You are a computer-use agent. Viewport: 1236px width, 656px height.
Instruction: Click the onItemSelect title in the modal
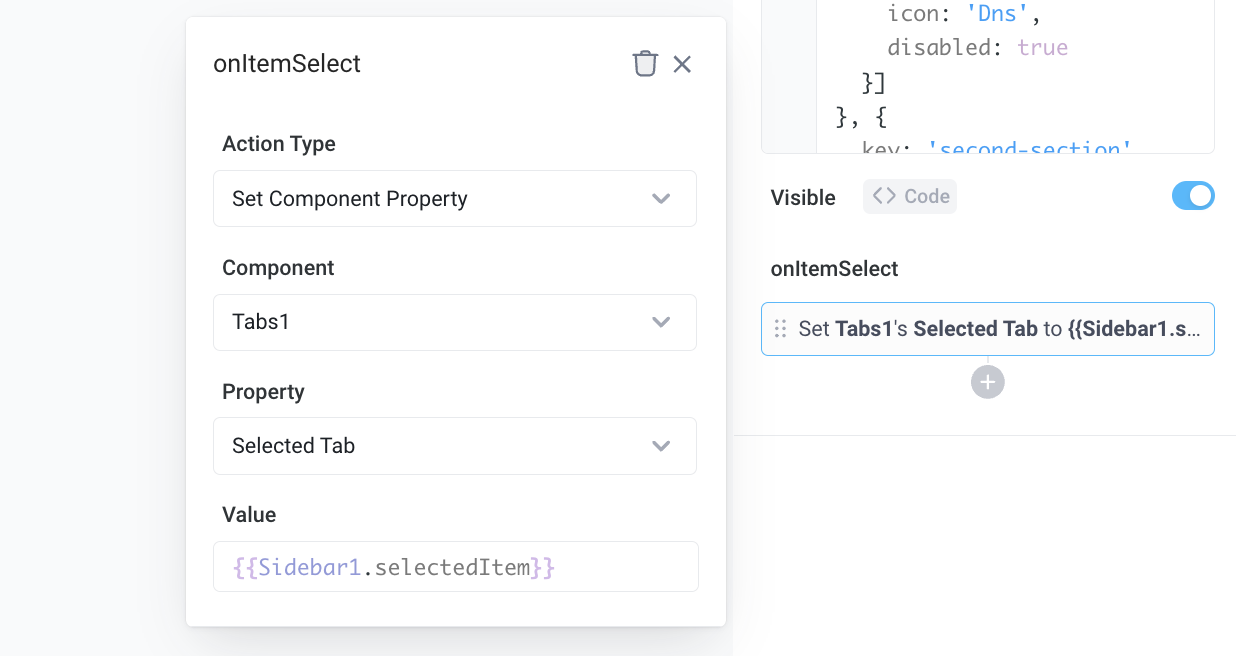286,63
